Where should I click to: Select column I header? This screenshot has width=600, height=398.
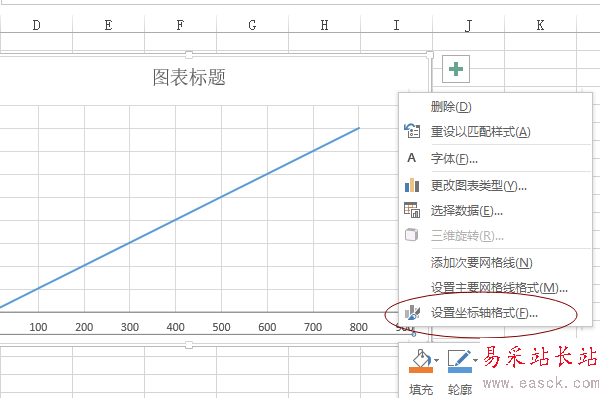396,25
